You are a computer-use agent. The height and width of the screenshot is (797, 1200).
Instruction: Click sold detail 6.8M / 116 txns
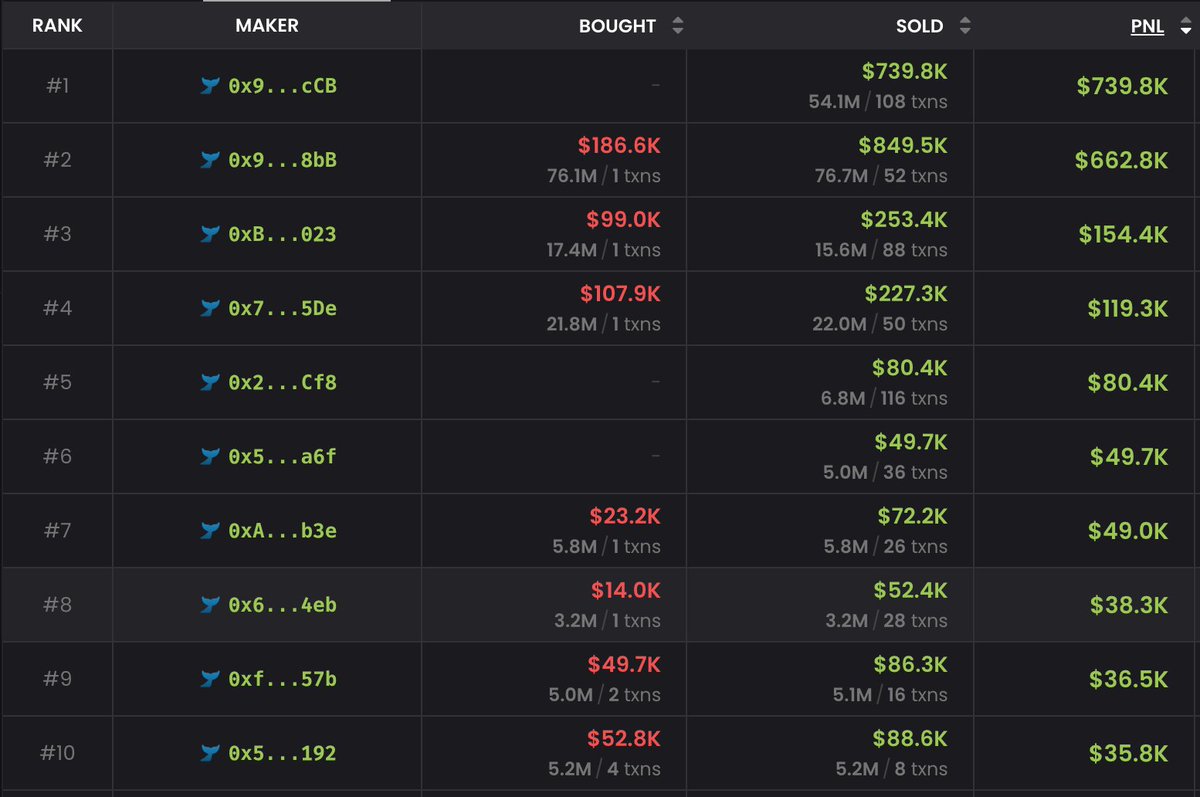coord(884,398)
